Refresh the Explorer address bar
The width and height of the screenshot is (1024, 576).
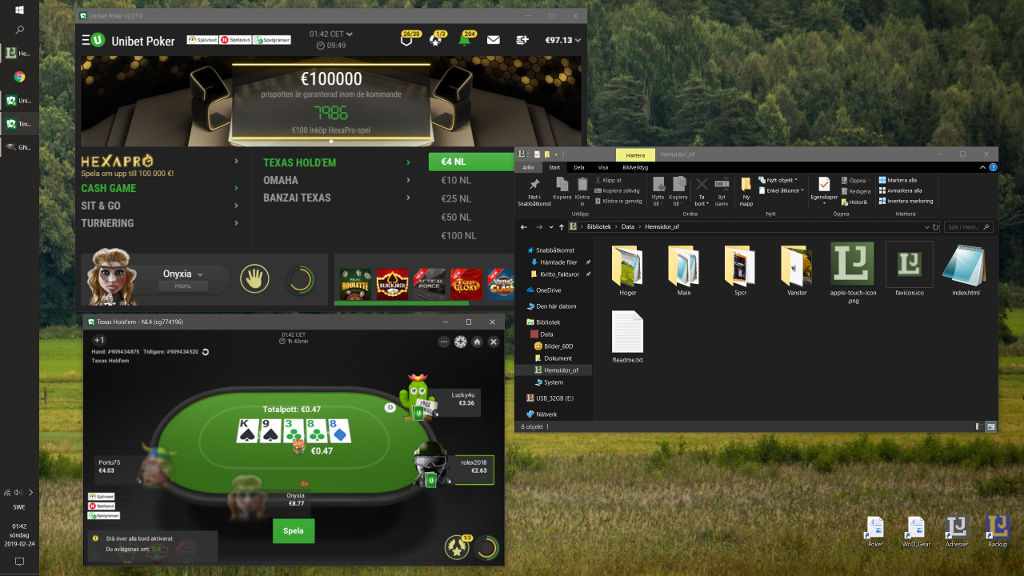(935, 227)
